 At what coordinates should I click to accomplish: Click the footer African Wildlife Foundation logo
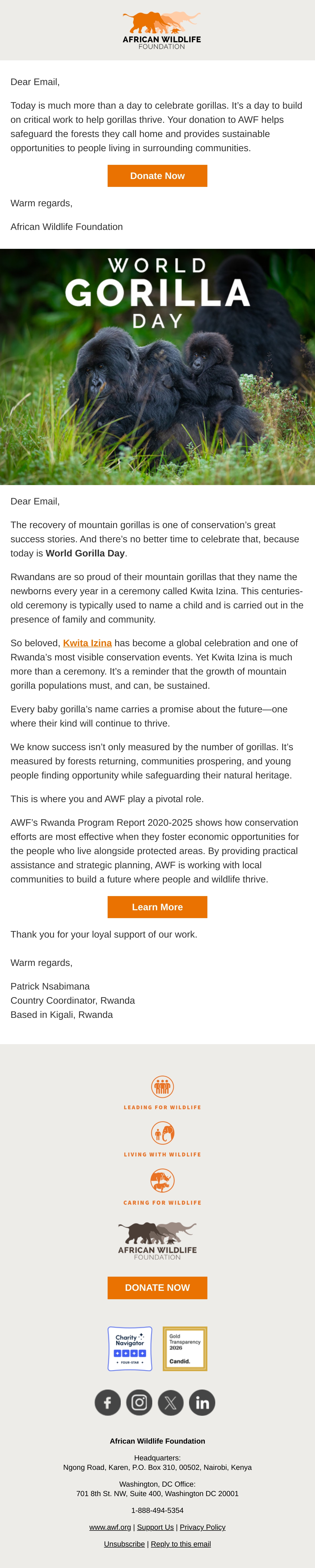point(157,1240)
